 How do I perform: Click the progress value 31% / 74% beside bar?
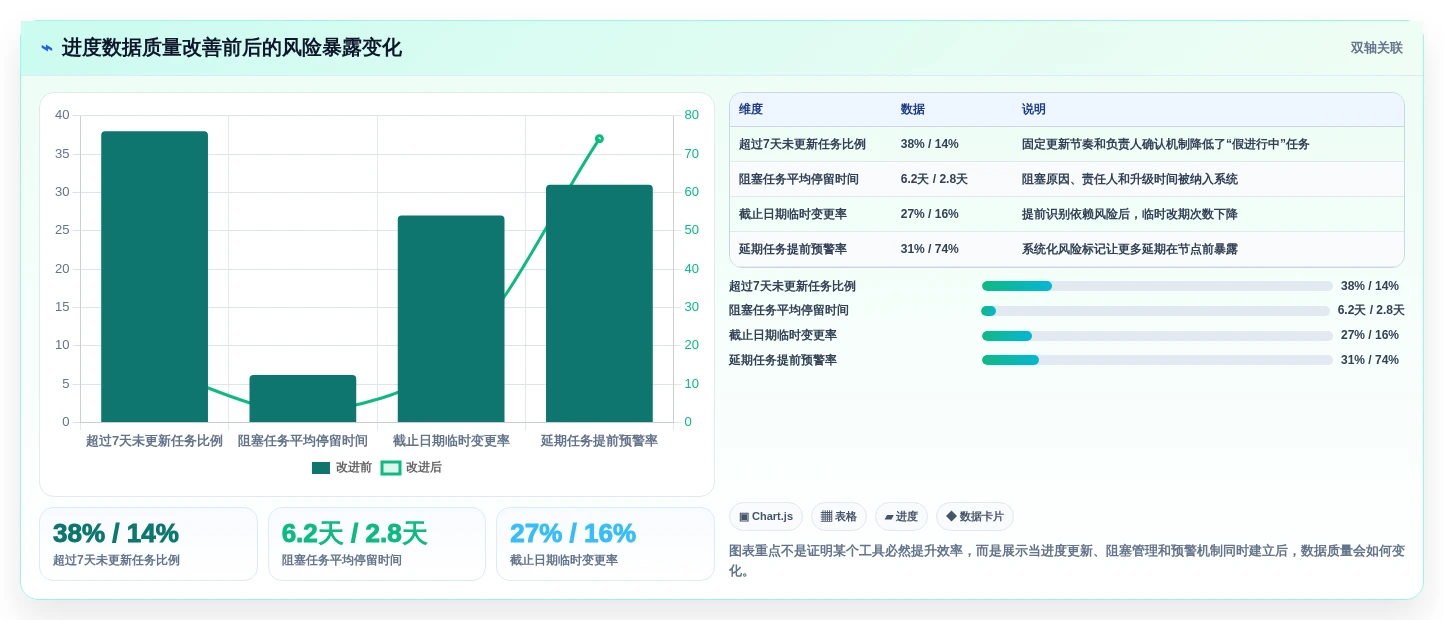pyautogui.click(x=1370, y=360)
